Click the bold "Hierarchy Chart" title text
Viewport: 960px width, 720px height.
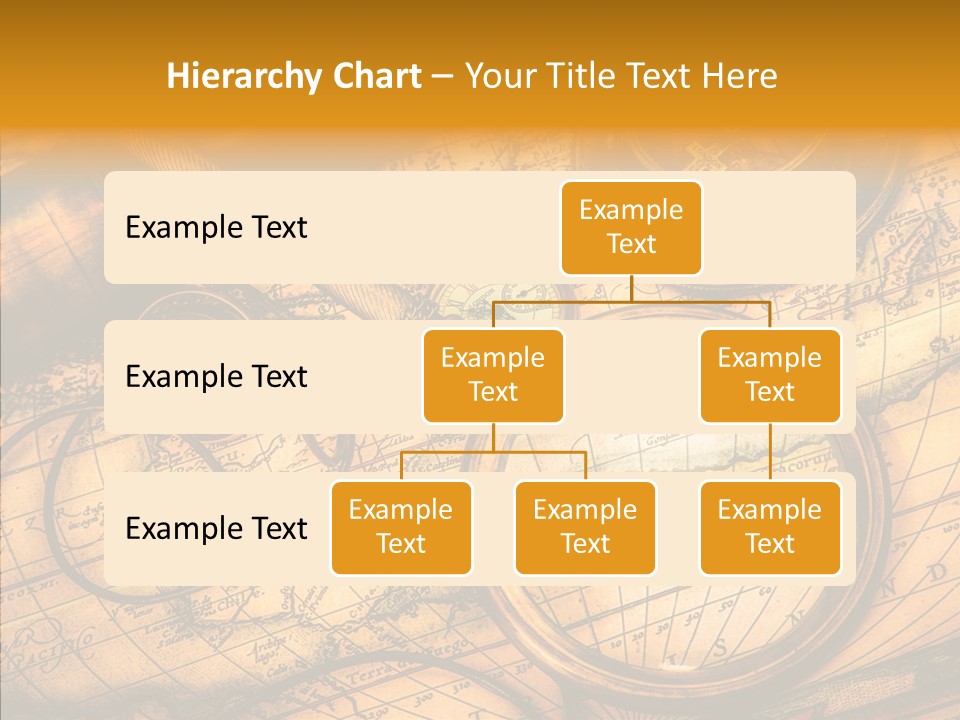tap(294, 76)
